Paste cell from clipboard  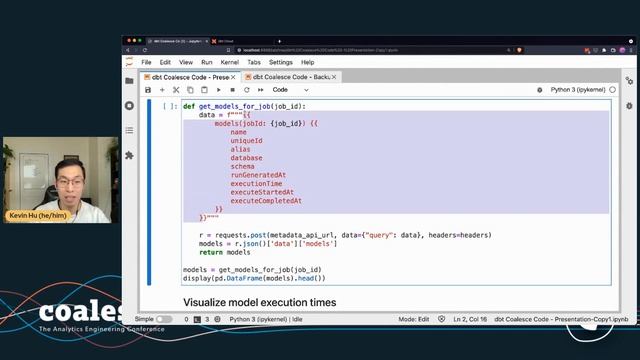click(204, 90)
